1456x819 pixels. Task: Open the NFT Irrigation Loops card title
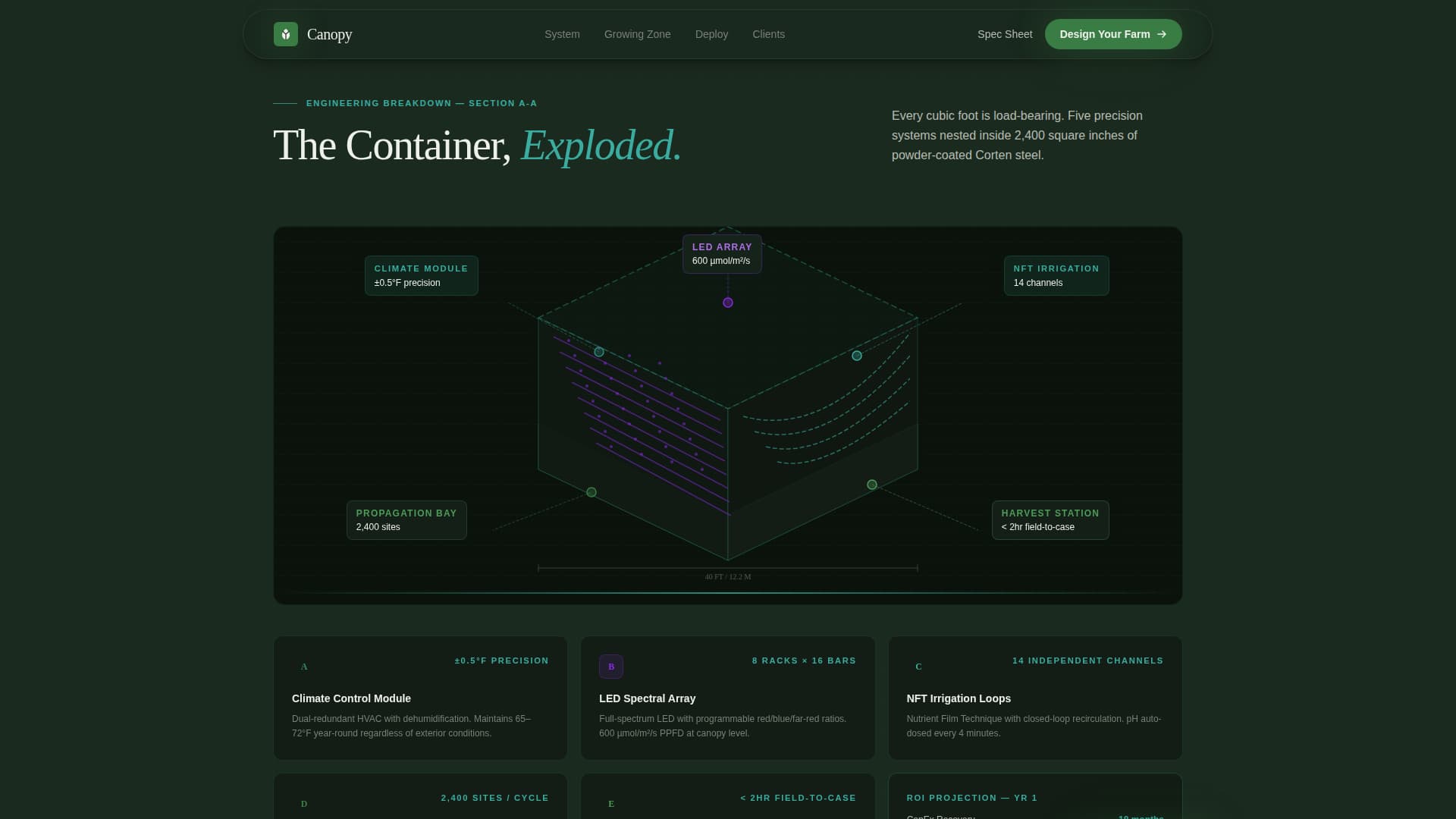(959, 698)
